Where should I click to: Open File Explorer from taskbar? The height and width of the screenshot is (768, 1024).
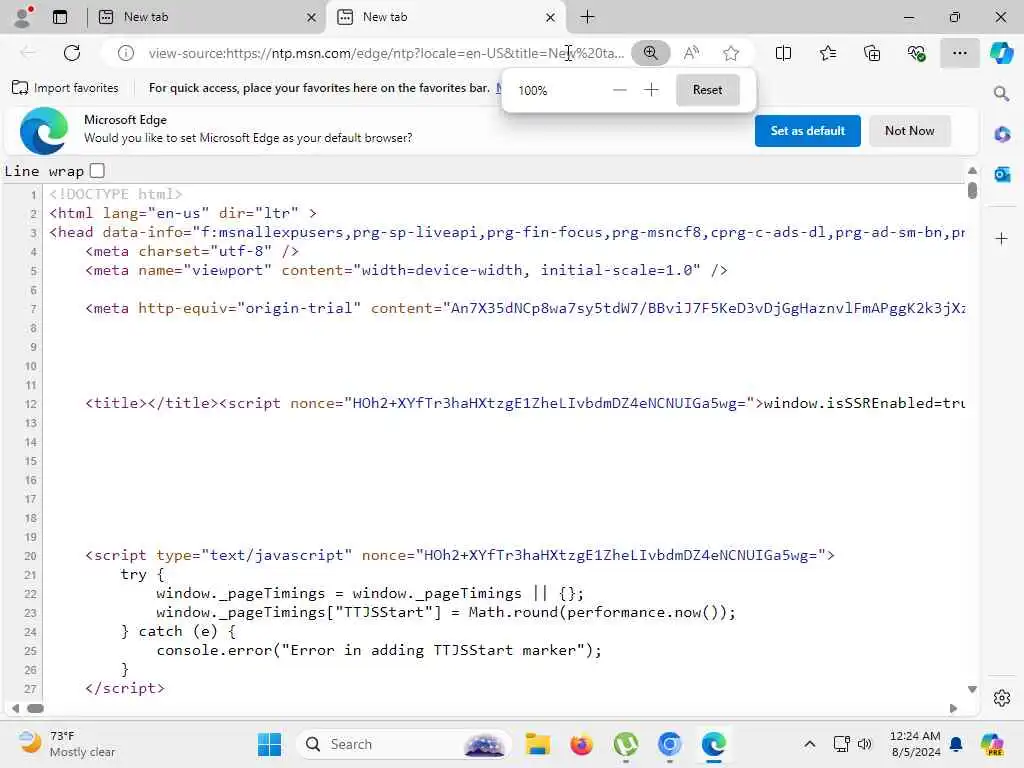tap(537, 744)
